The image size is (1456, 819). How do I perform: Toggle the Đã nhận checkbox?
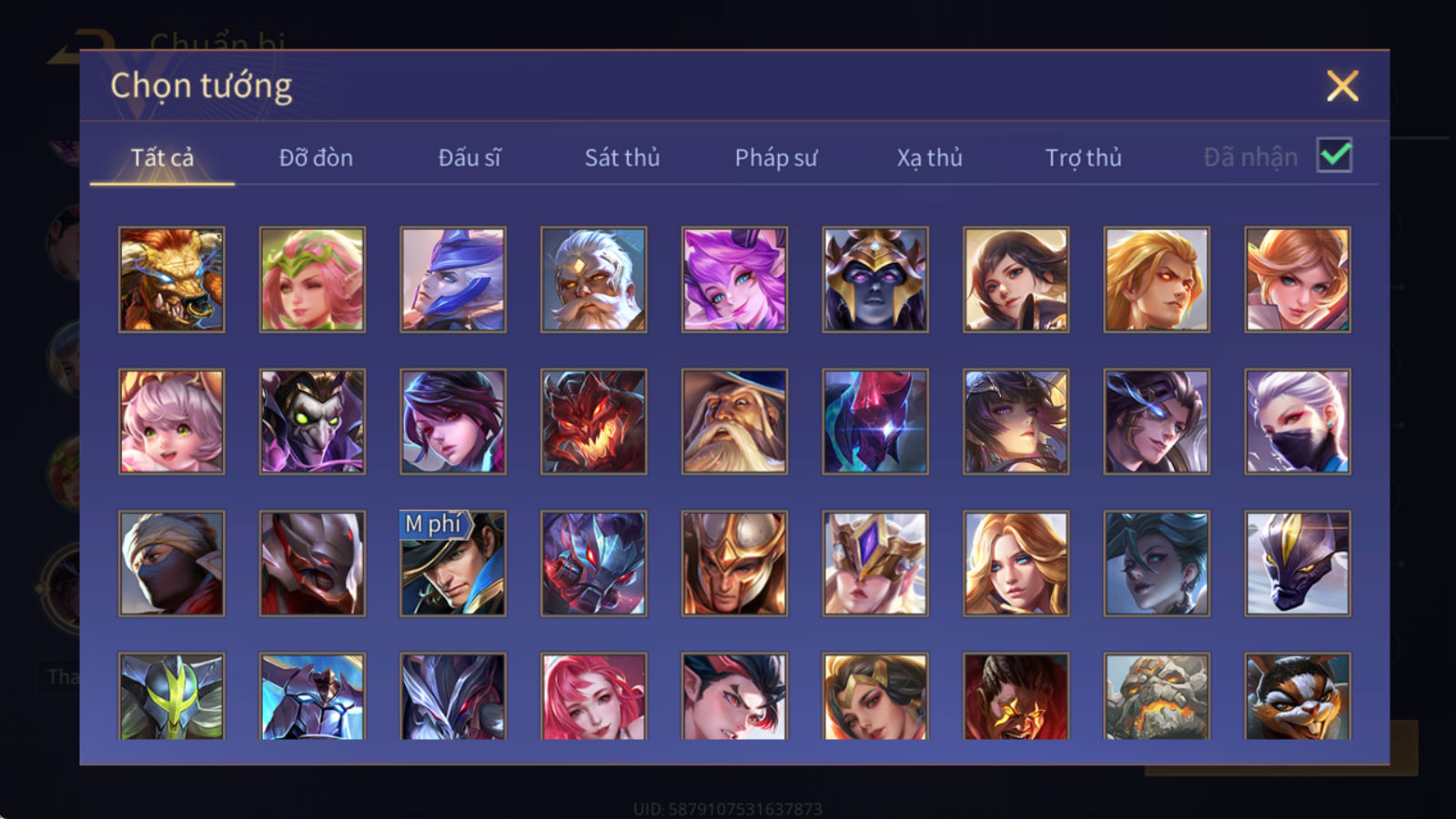tap(1334, 156)
